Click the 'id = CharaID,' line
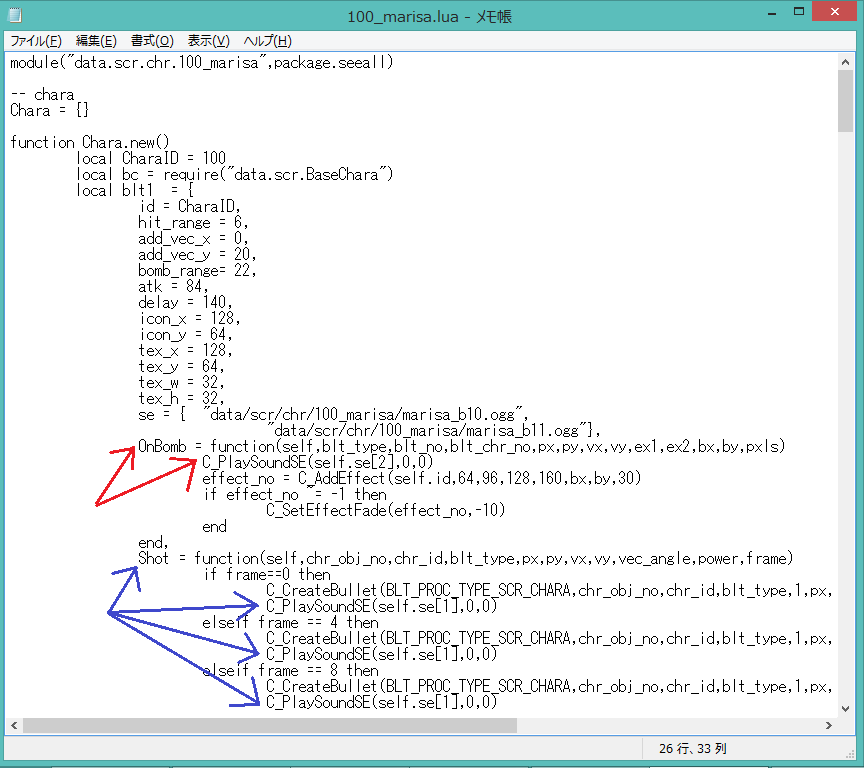The image size is (864, 768). [190, 206]
